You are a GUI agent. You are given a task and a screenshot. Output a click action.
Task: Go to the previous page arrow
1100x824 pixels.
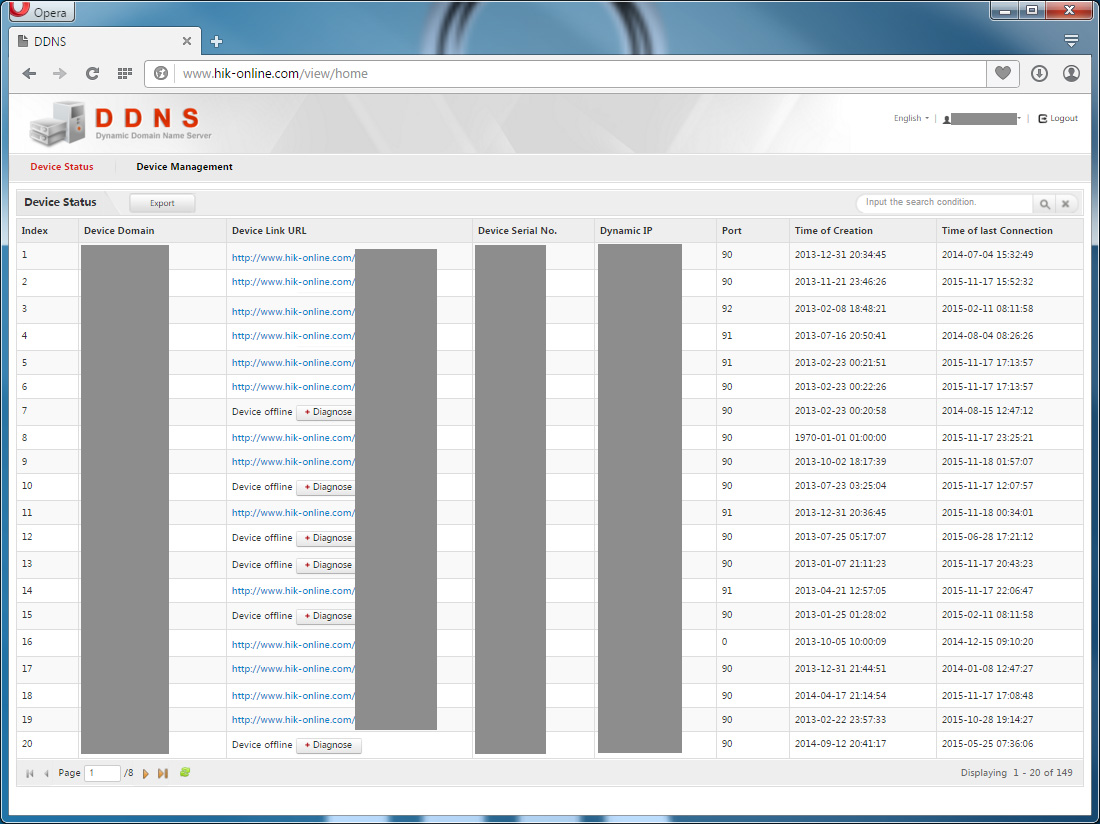pyautogui.click(x=46, y=773)
